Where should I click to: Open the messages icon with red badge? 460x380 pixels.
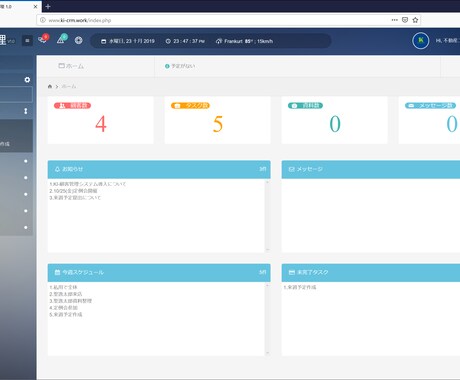coord(43,39)
